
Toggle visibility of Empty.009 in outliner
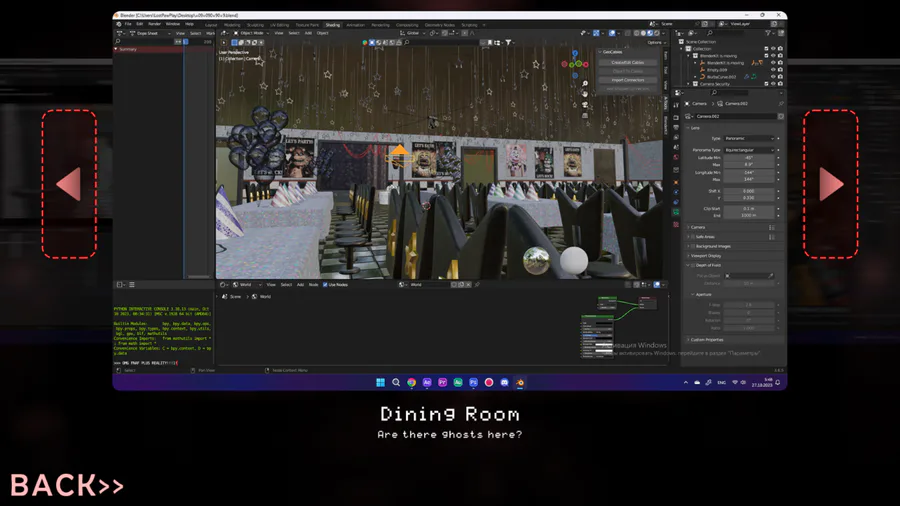click(x=773, y=69)
